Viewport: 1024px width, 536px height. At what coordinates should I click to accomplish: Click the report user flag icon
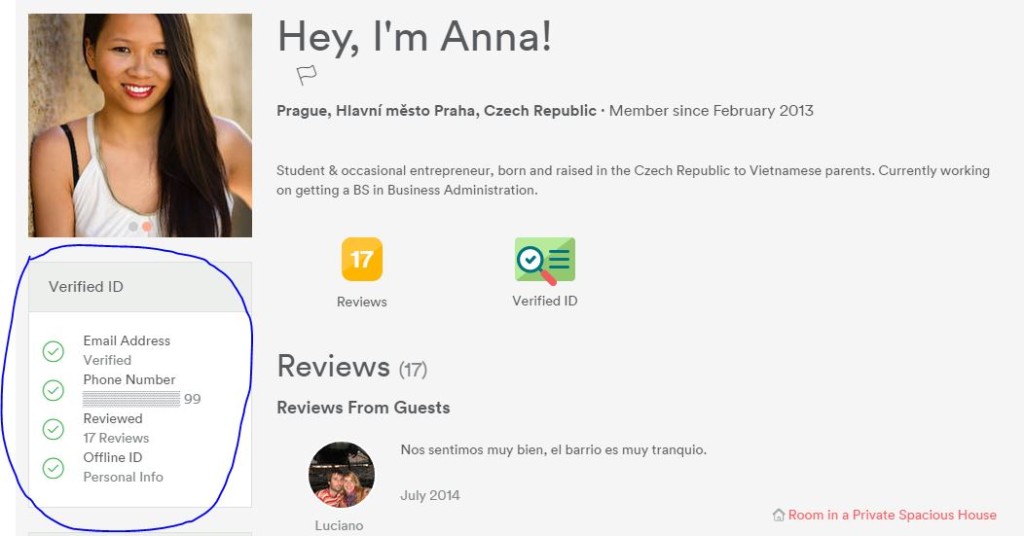(307, 75)
